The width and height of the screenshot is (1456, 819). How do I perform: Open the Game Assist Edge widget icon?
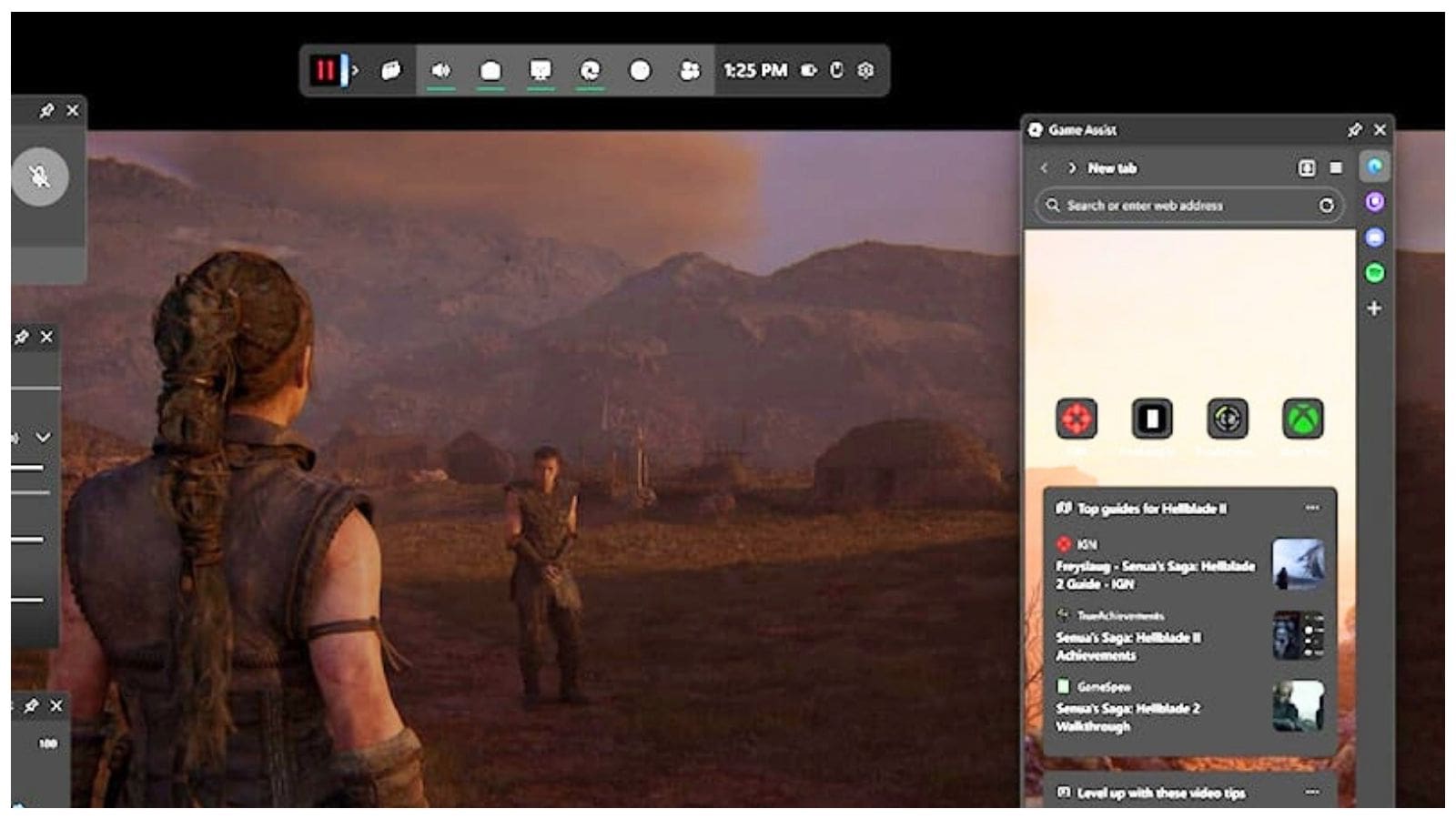(x=590, y=70)
